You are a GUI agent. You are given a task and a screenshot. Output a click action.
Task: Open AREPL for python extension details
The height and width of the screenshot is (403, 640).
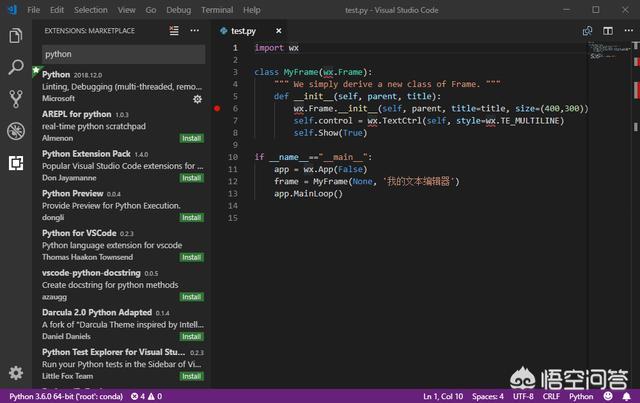pos(121,126)
